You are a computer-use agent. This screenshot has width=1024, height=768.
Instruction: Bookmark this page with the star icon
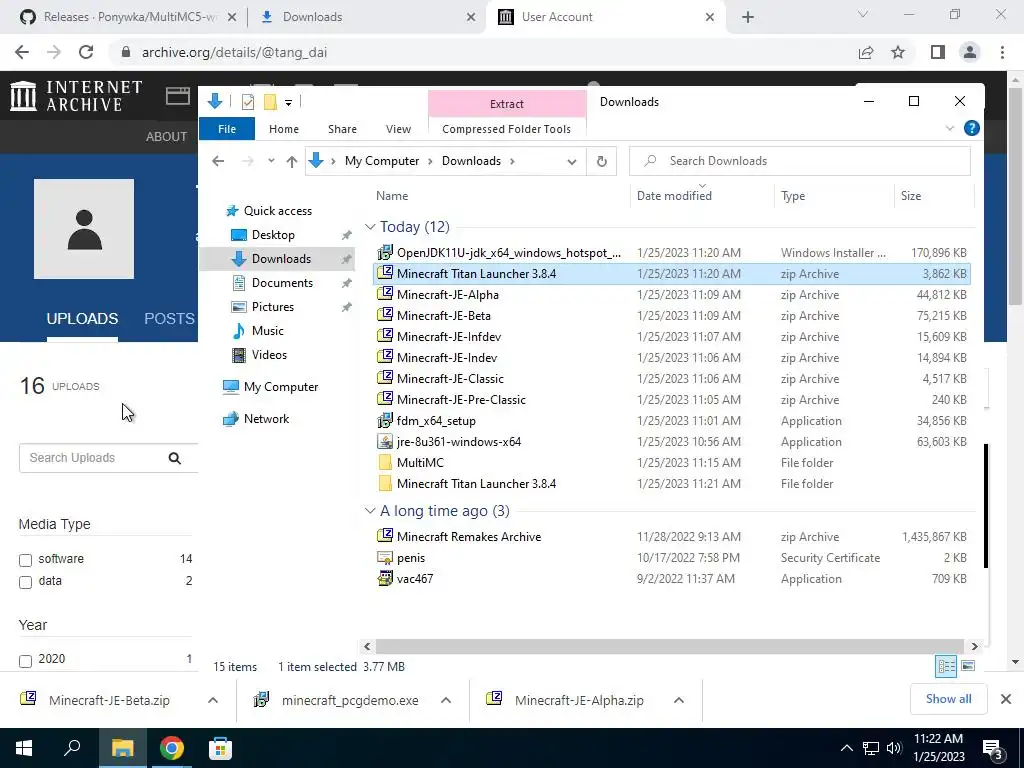pyautogui.click(x=898, y=52)
